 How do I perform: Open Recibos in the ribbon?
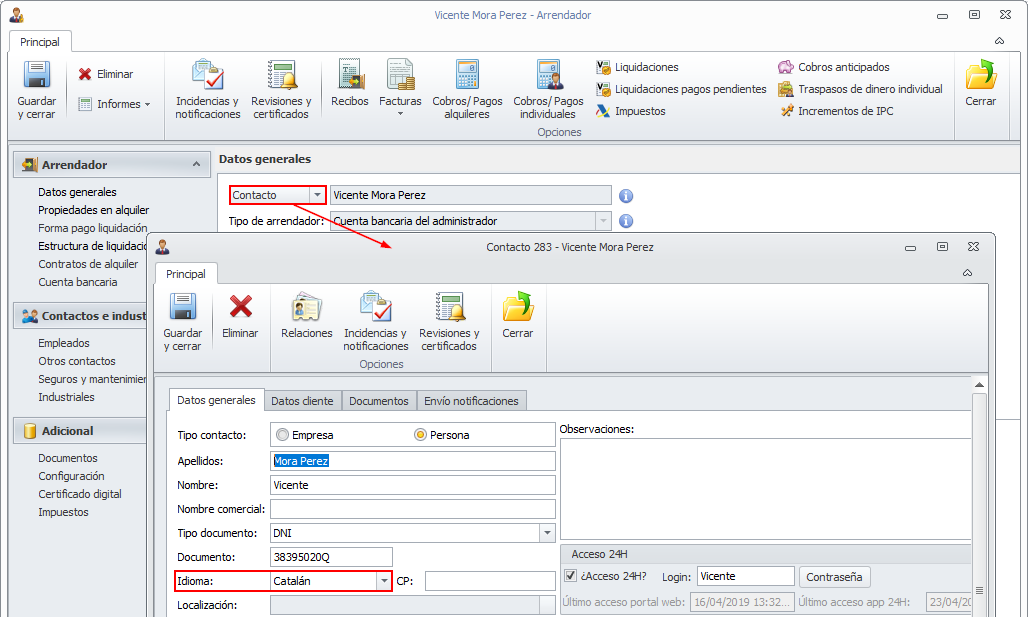pos(349,83)
